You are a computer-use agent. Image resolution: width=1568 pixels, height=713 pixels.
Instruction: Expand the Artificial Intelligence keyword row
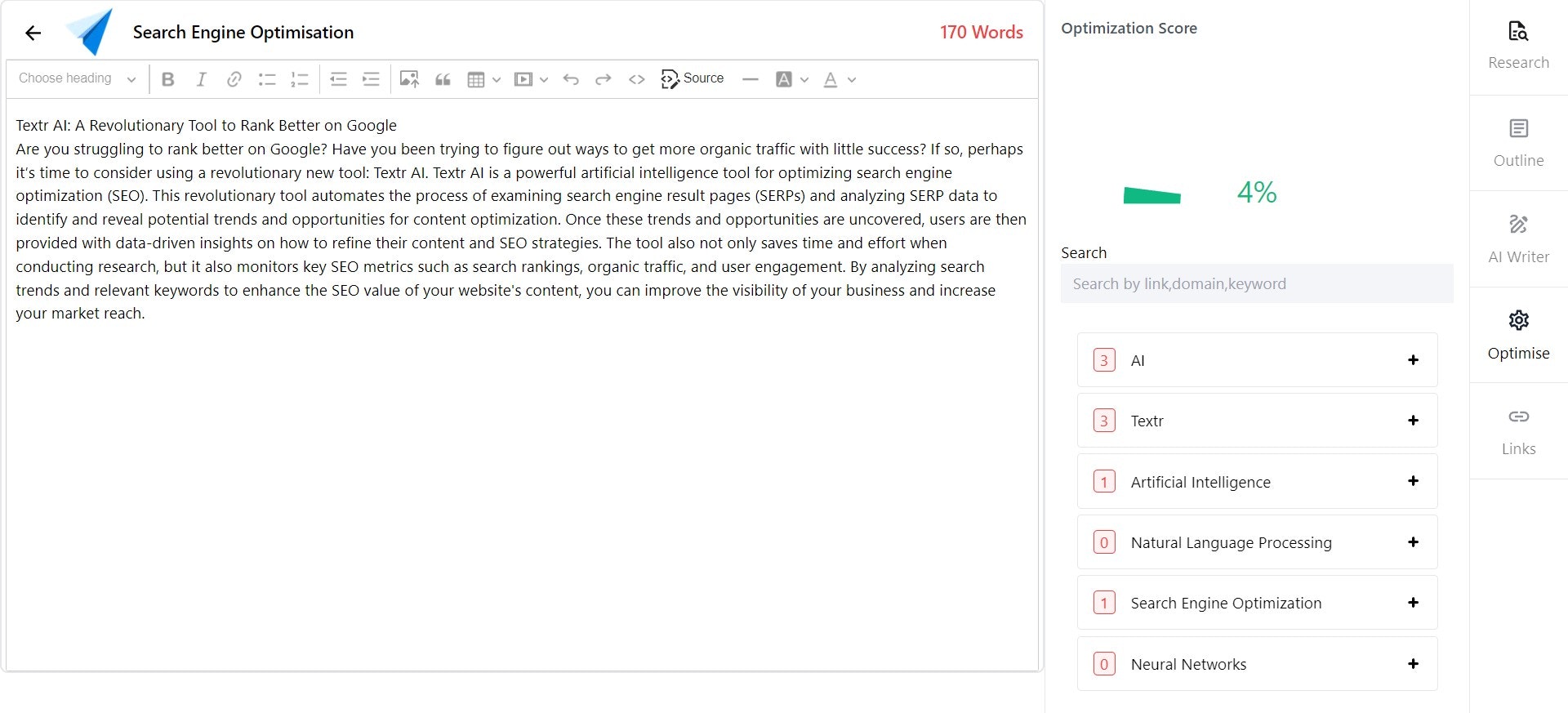click(x=1413, y=481)
